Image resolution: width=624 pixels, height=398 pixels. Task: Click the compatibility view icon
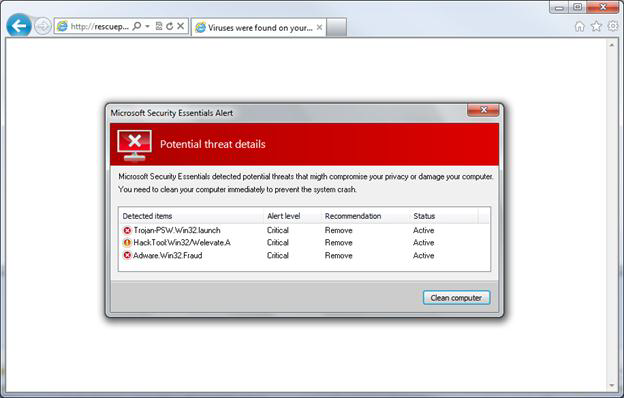click(x=159, y=26)
